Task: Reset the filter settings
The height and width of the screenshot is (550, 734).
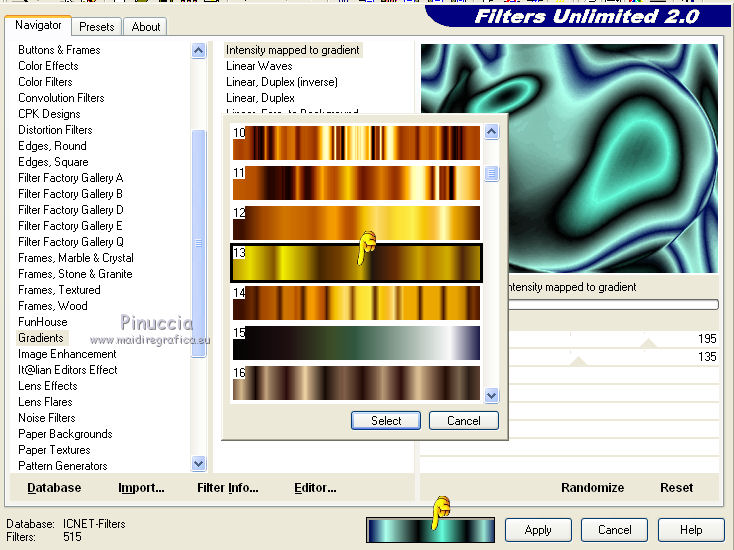Action: (x=676, y=488)
